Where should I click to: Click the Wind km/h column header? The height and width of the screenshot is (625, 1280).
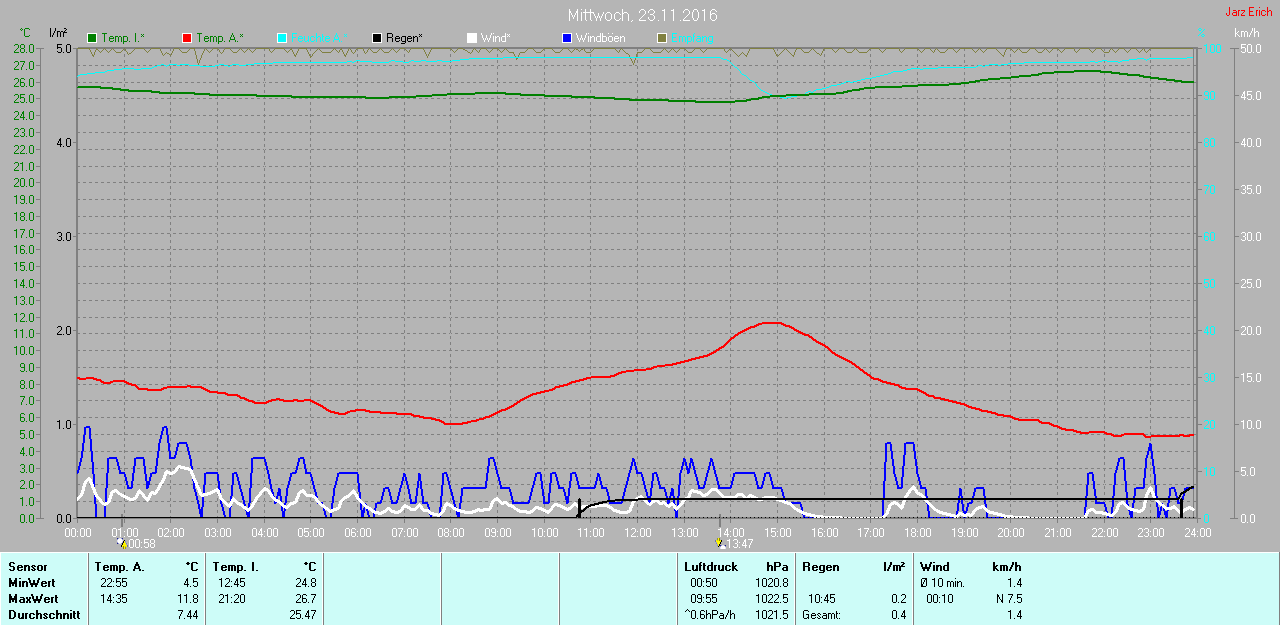pos(1007,567)
